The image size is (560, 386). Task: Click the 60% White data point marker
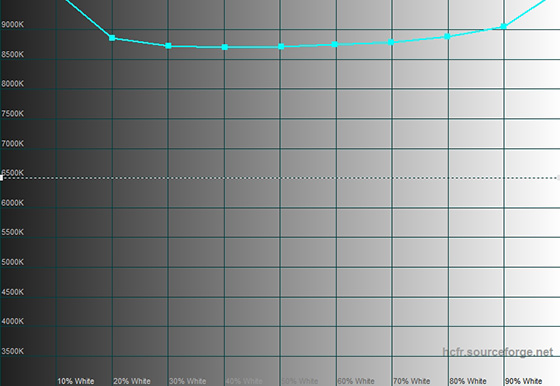click(x=335, y=44)
